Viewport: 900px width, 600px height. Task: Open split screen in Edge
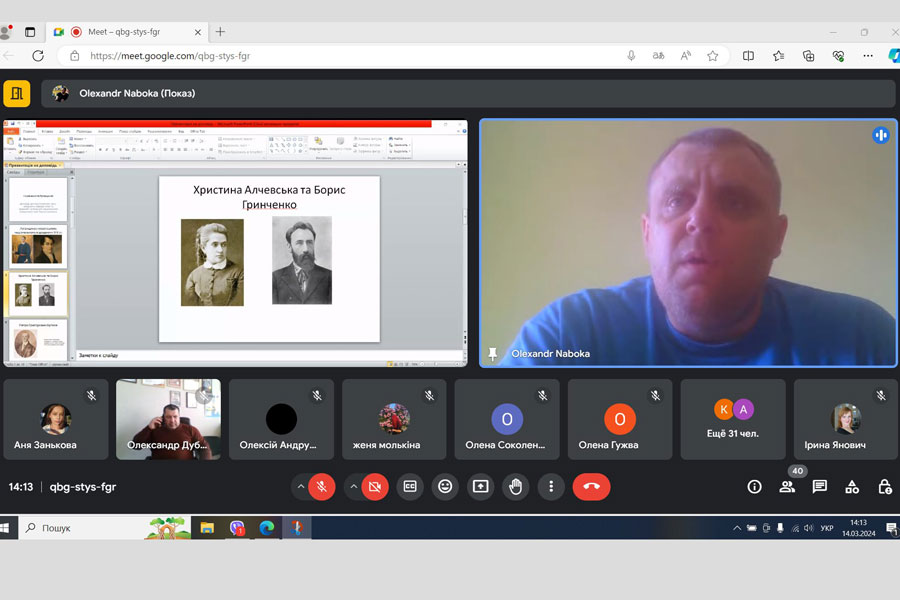748,56
